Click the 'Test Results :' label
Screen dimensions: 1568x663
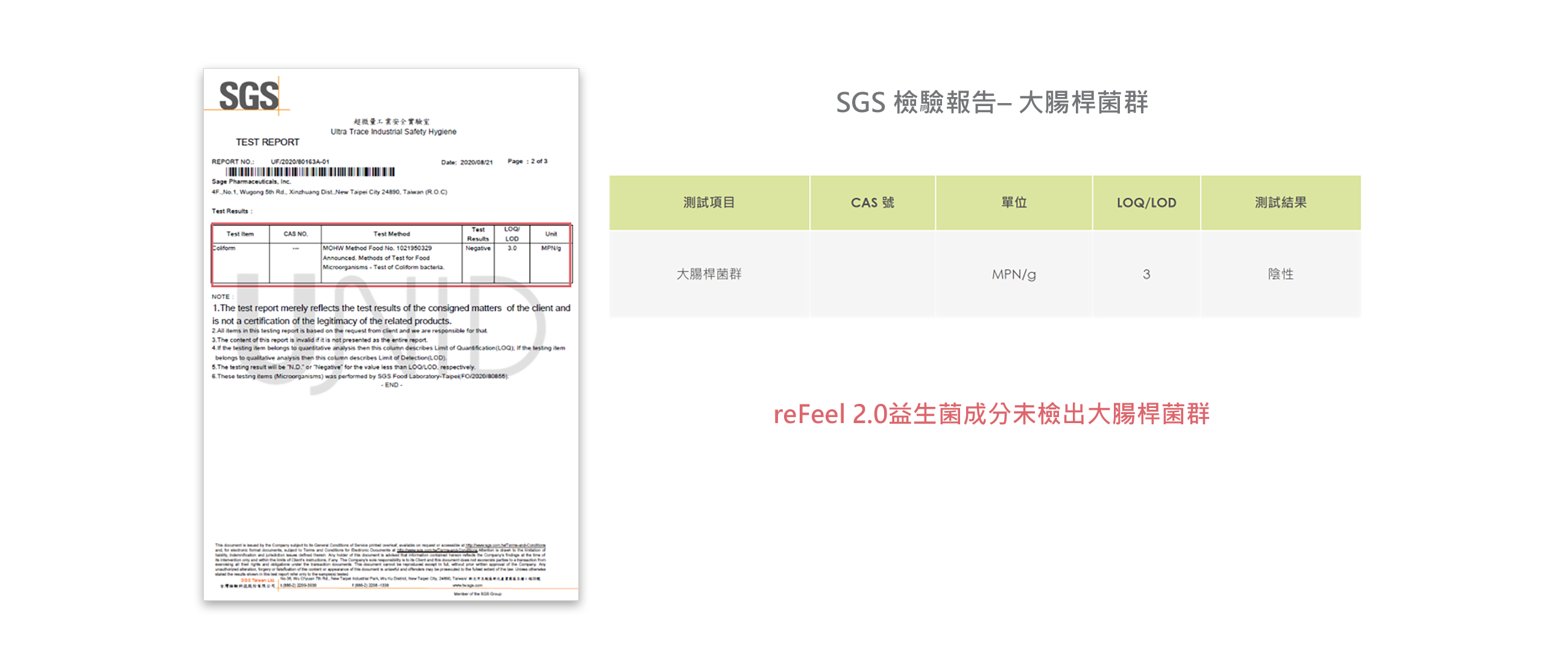[x=232, y=211]
